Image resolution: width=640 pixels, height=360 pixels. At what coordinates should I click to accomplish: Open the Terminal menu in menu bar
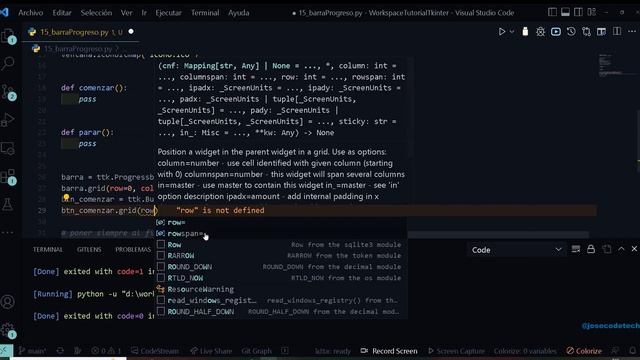[205, 13]
